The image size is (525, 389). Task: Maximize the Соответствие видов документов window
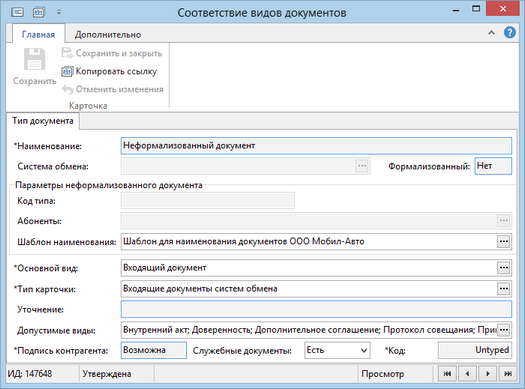(x=476, y=9)
